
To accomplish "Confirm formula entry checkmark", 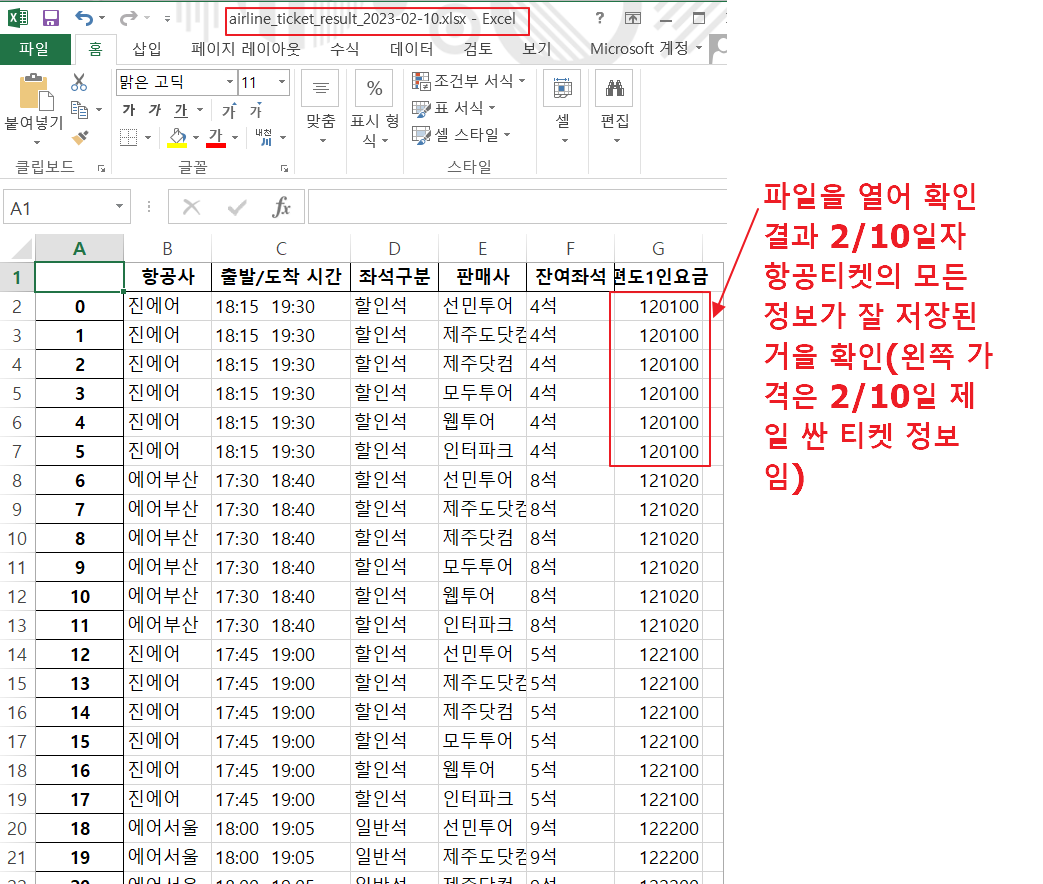I will [237, 208].
